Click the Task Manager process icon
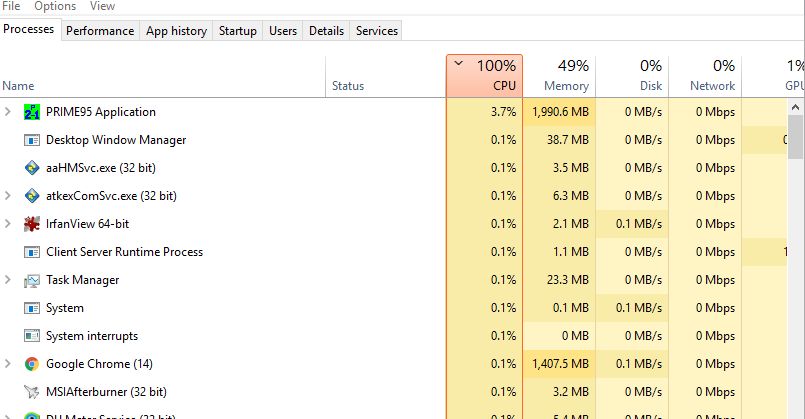Viewport: 805px width, 419px height. pyautogui.click(x=32, y=280)
